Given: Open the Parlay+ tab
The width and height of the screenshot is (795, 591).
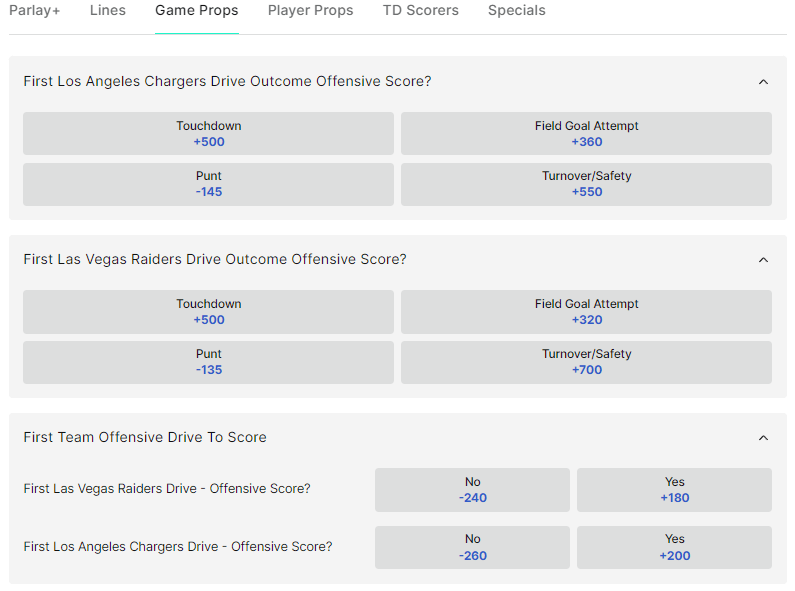Looking at the screenshot, I should (34, 11).
